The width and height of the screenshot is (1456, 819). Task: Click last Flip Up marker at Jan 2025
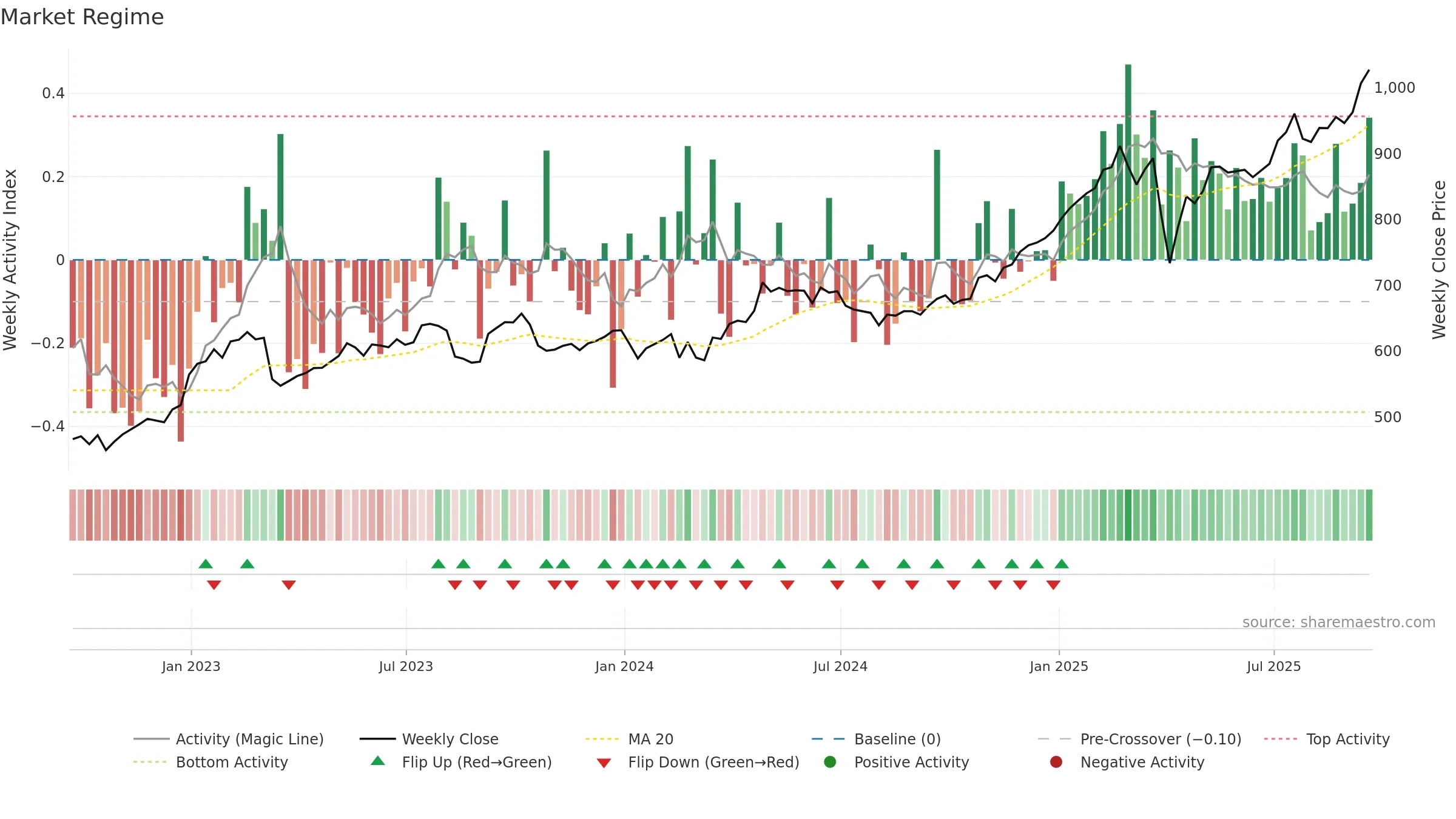pyautogui.click(x=1062, y=564)
